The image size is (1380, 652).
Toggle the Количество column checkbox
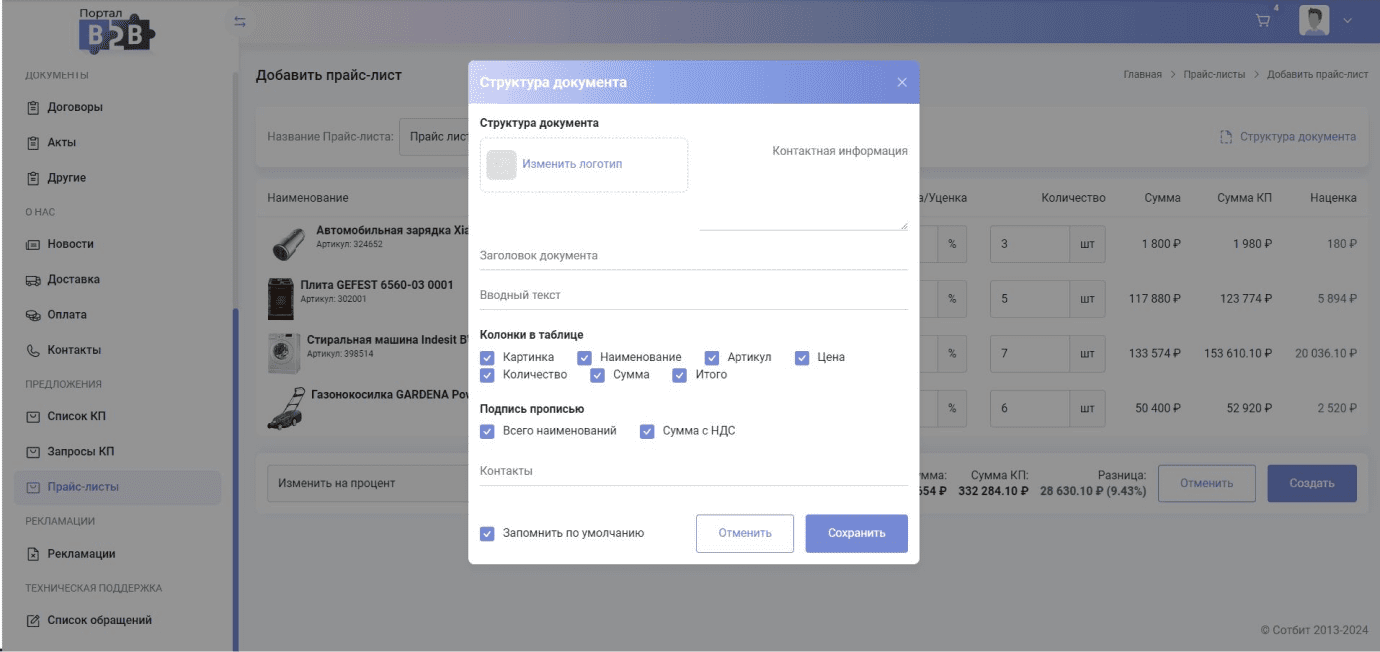tap(487, 375)
